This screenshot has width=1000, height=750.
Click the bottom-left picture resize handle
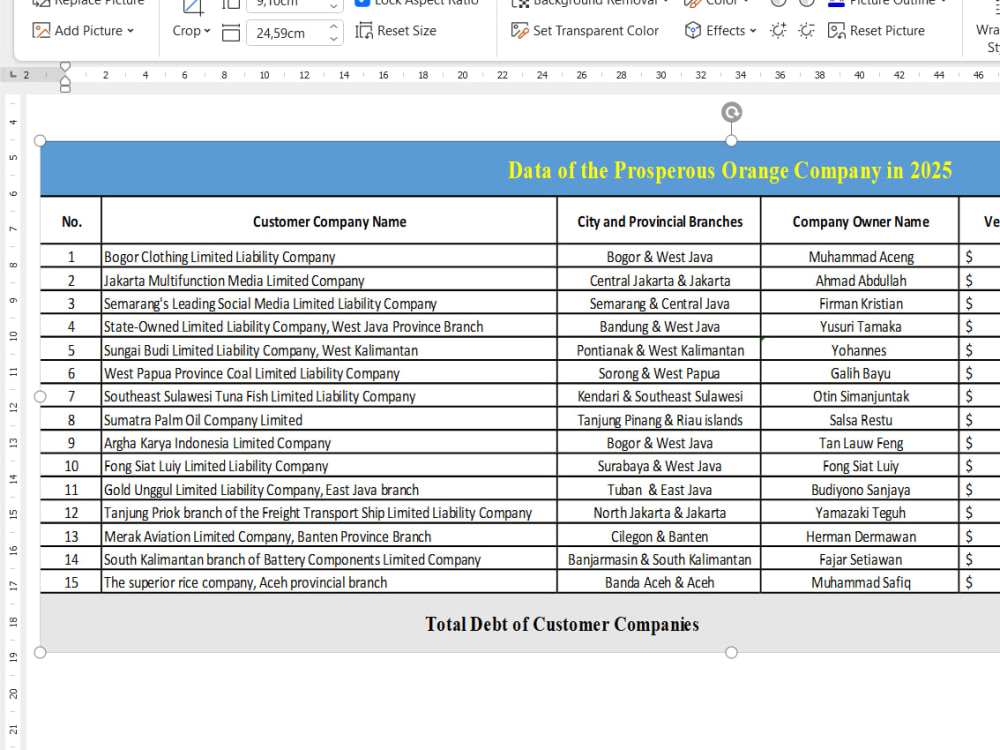click(x=40, y=652)
